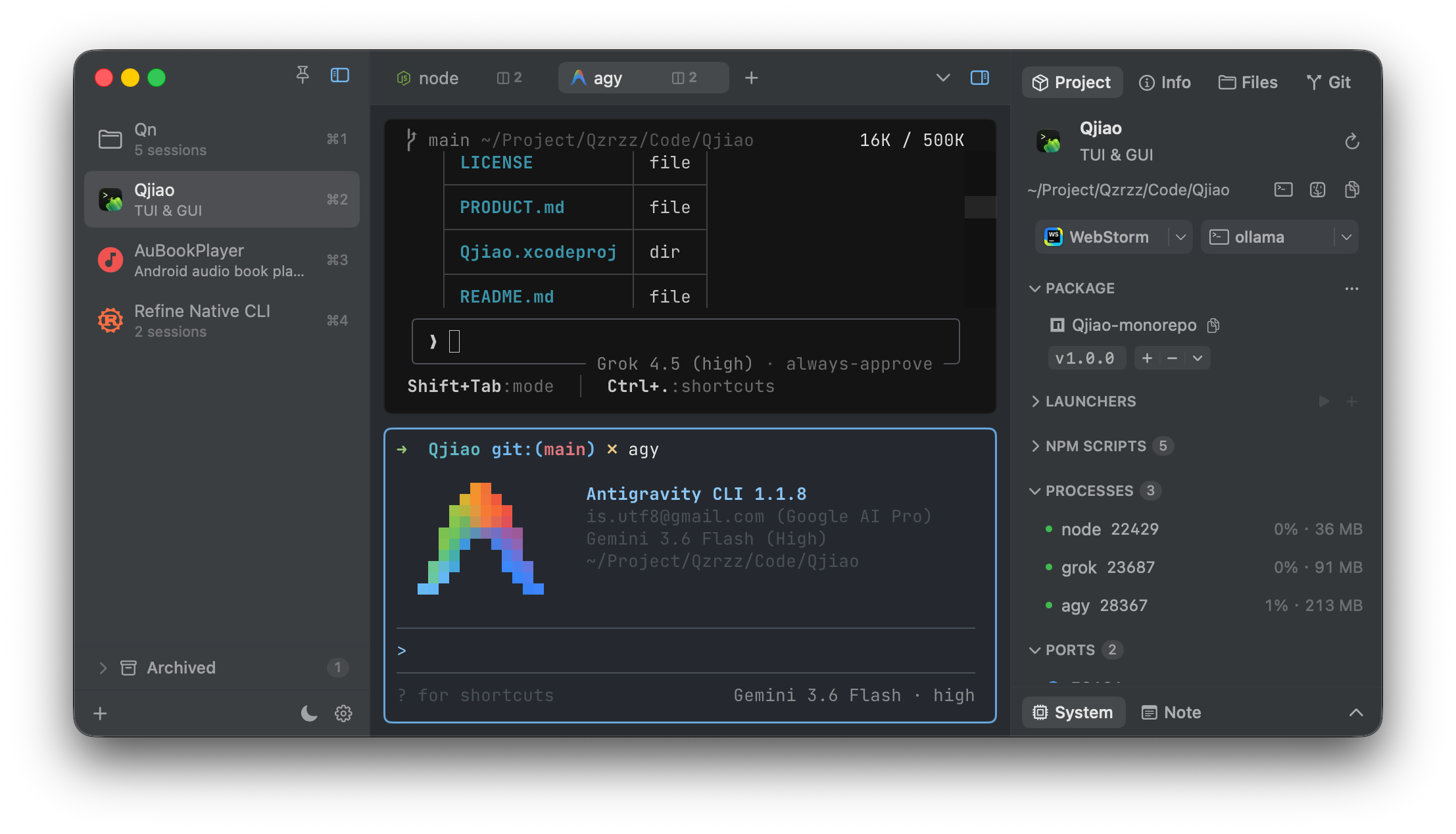This screenshot has width=1456, height=834.
Task: Copy the project path
Action: coord(1352,190)
